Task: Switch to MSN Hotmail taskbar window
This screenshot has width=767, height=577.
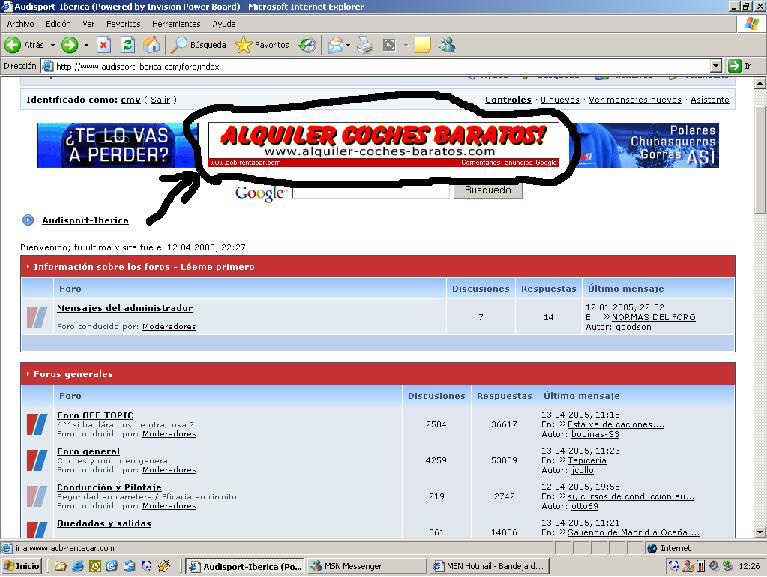Action: [490, 566]
